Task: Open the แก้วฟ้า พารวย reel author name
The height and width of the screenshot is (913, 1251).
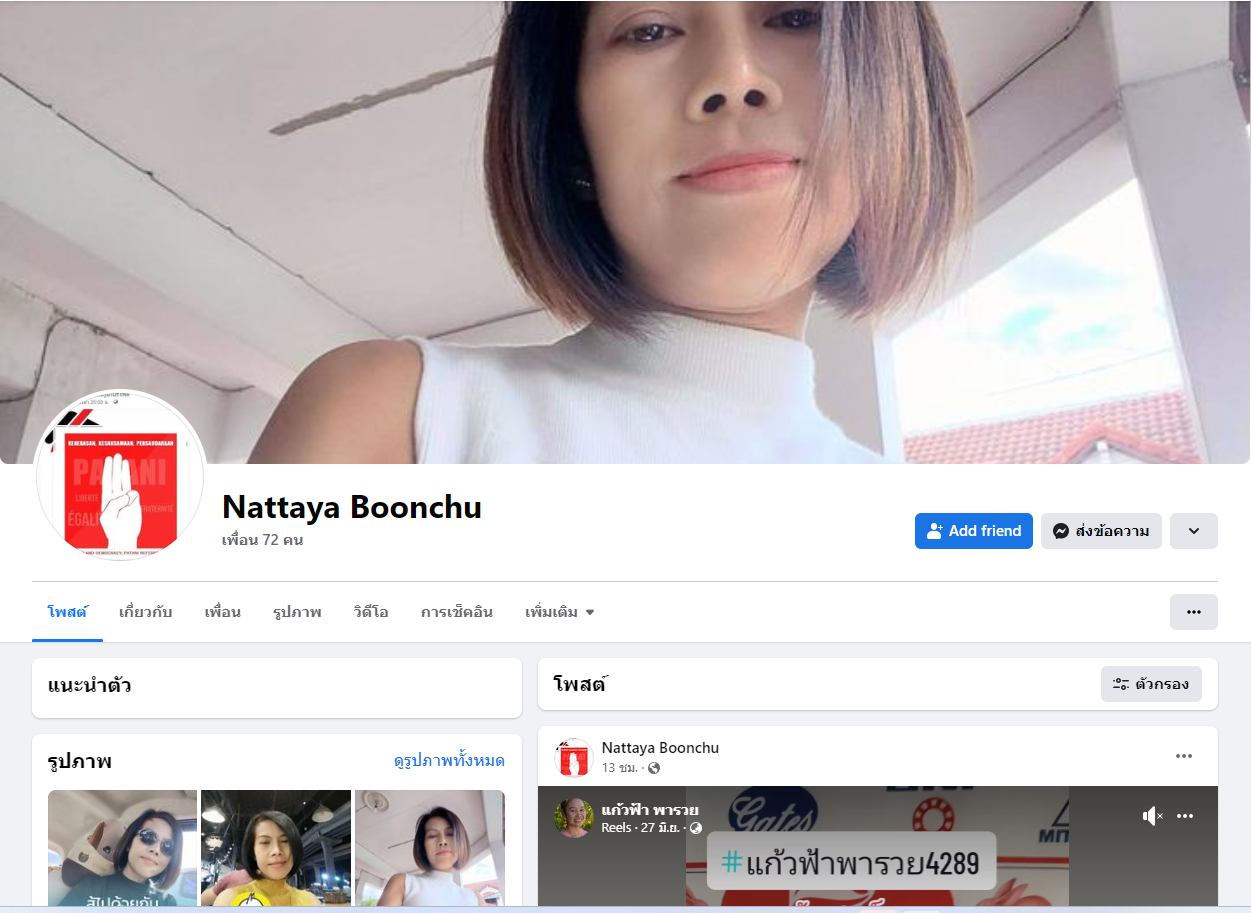Action: (x=650, y=809)
